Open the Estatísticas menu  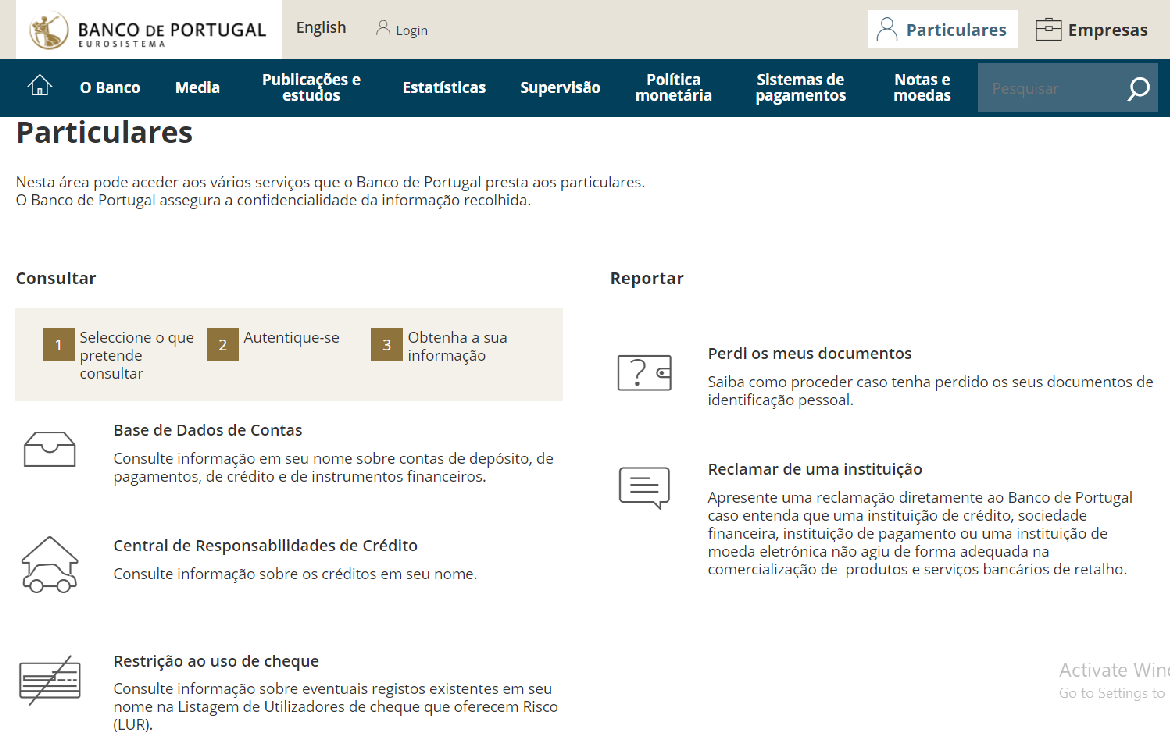(444, 88)
